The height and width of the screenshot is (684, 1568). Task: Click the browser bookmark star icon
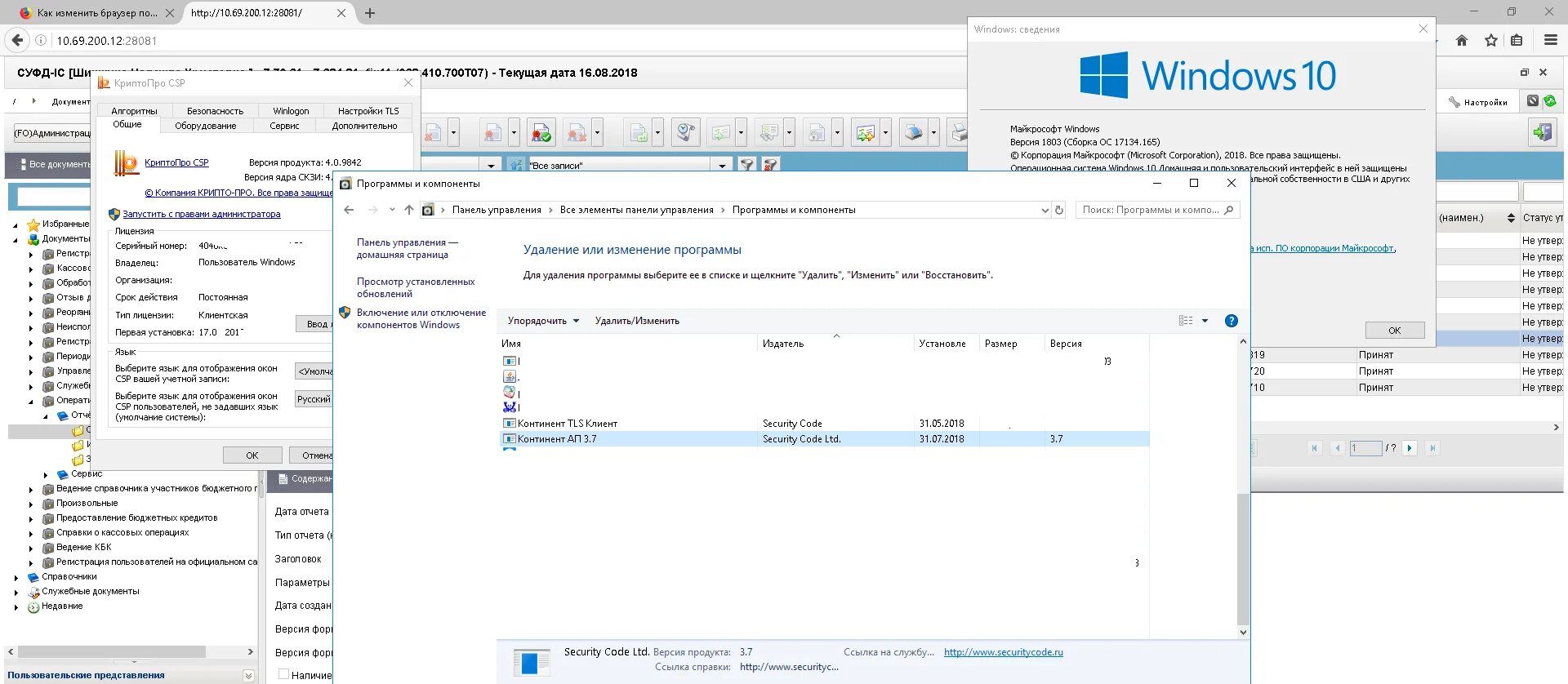click(x=1491, y=40)
